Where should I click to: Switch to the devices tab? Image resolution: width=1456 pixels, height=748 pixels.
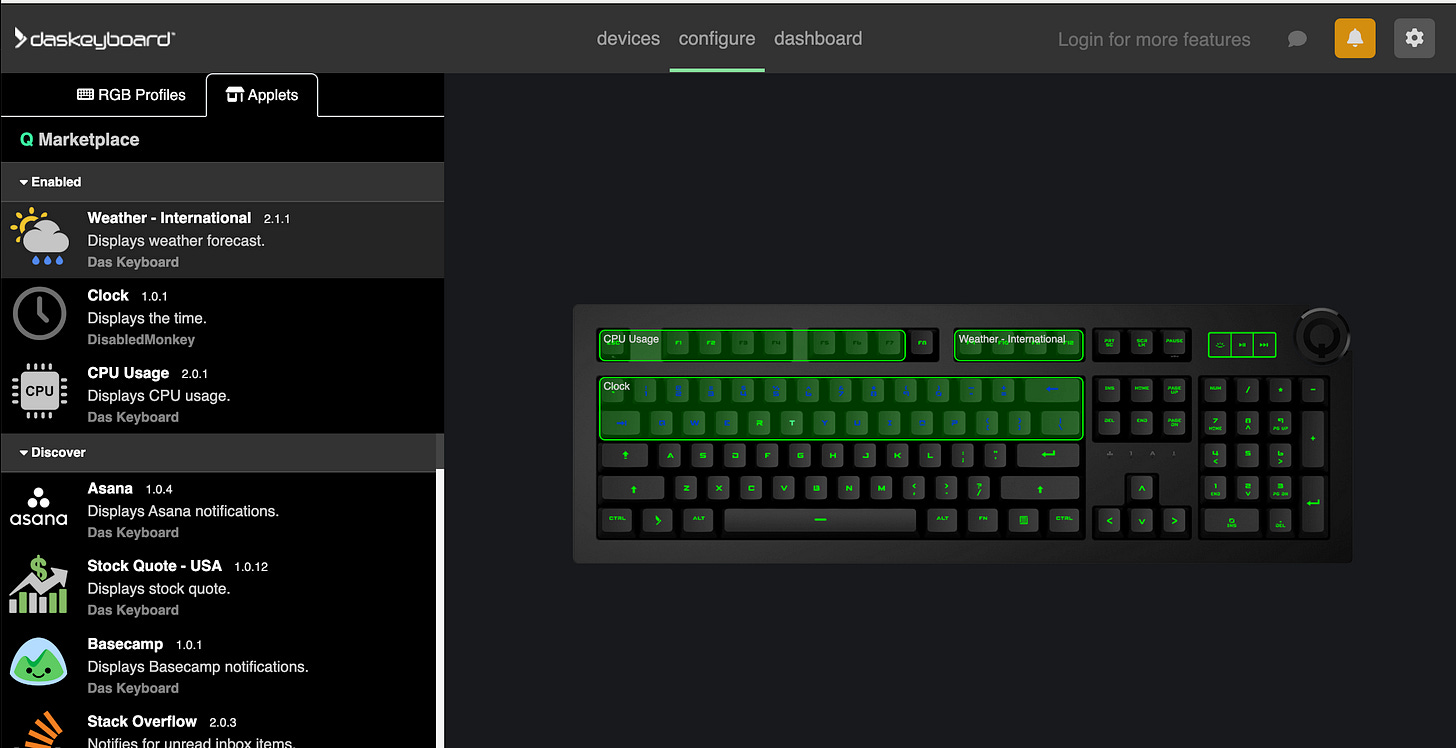(x=628, y=38)
